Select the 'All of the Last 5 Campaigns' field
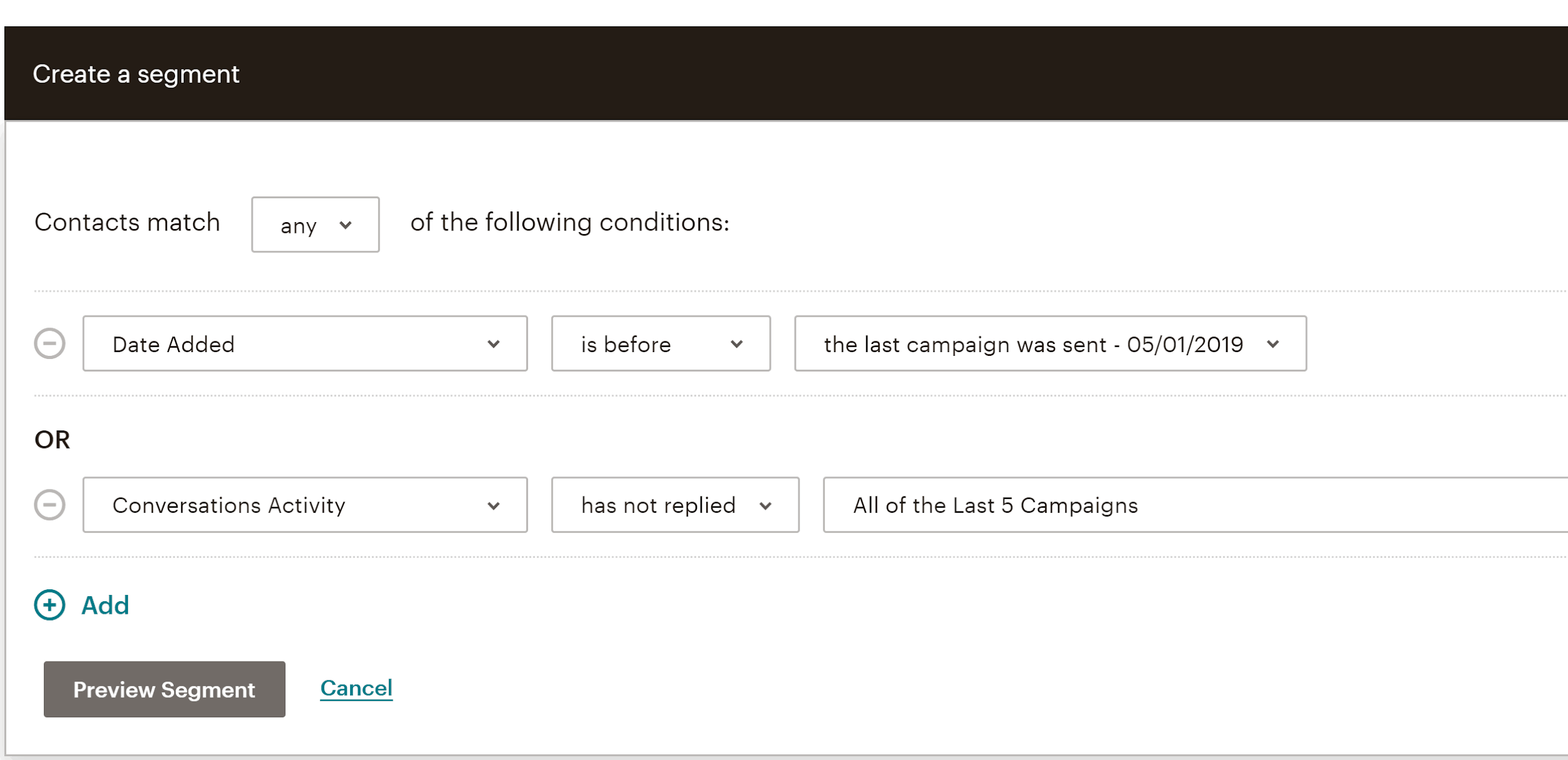1568x760 pixels. coord(1195,505)
